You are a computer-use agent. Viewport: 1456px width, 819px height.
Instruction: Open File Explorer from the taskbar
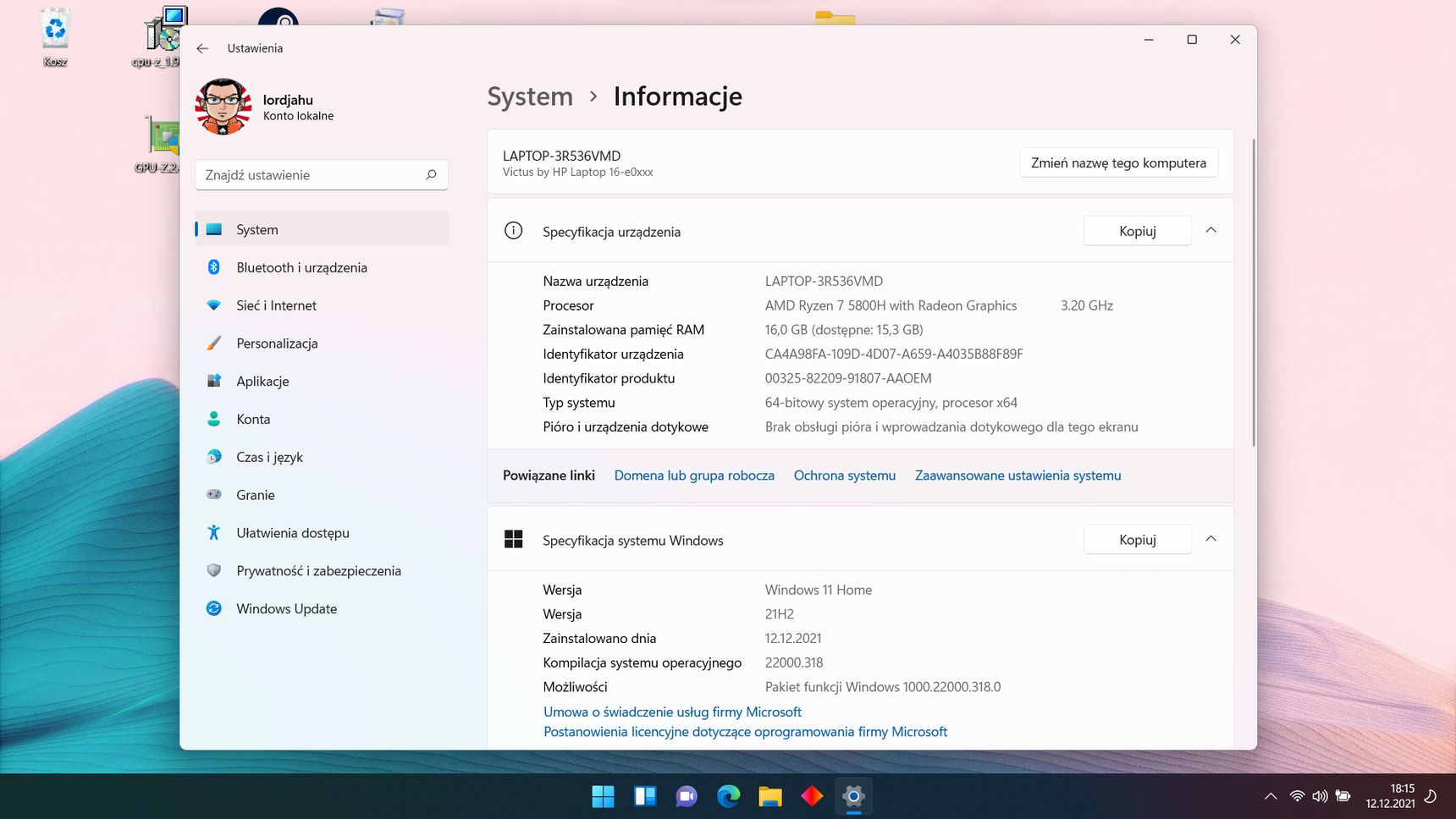769,796
